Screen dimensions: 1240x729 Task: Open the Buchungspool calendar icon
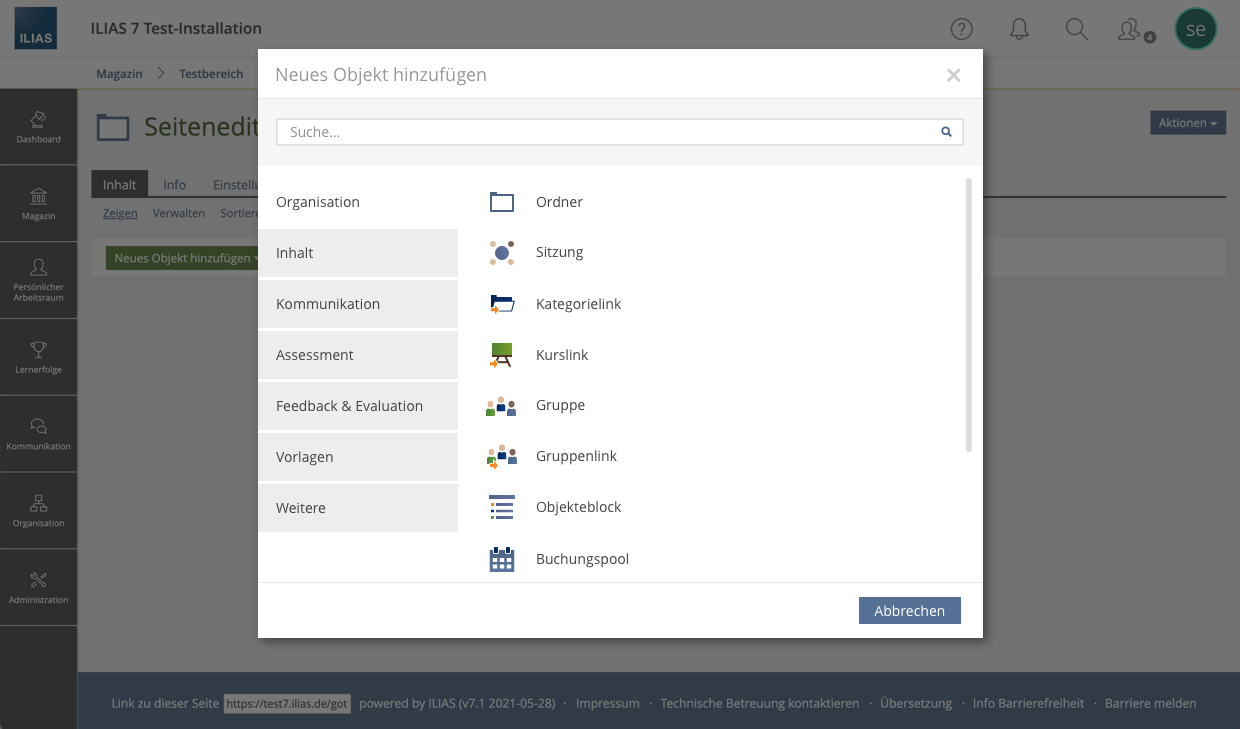pos(501,559)
